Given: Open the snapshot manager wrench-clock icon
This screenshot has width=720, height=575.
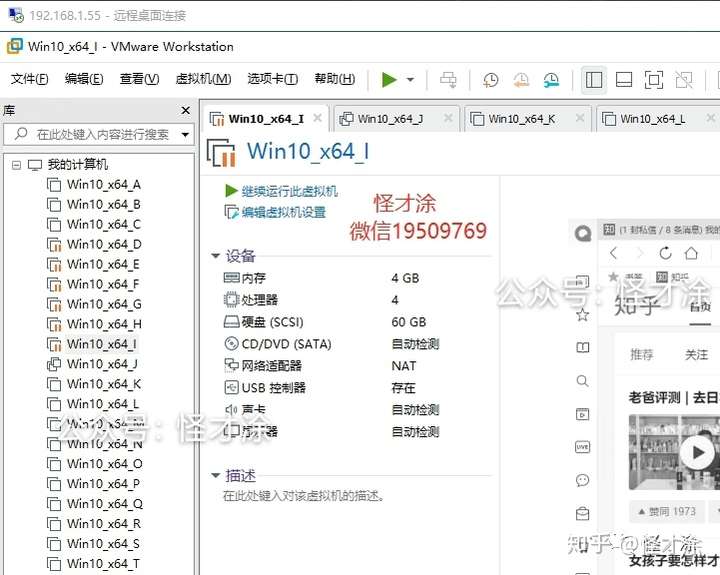Looking at the screenshot, I should (551, 79).
